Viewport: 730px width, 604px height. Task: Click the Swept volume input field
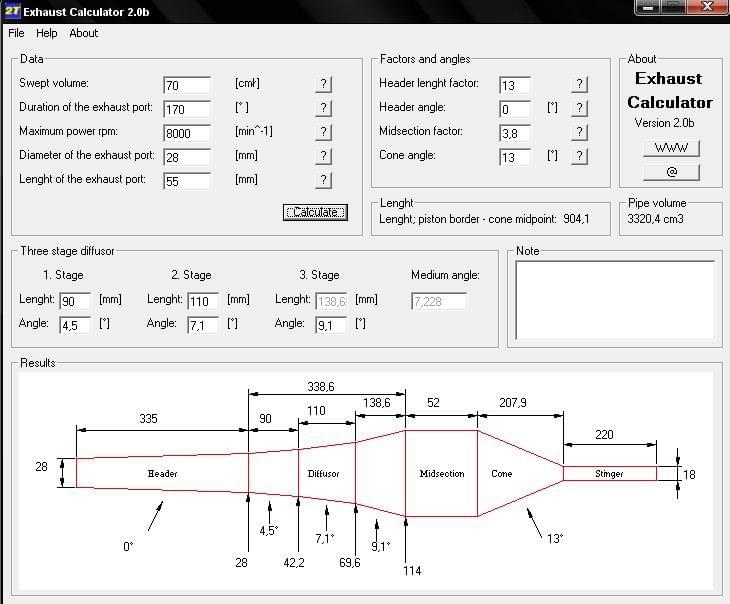click(186, 86)
